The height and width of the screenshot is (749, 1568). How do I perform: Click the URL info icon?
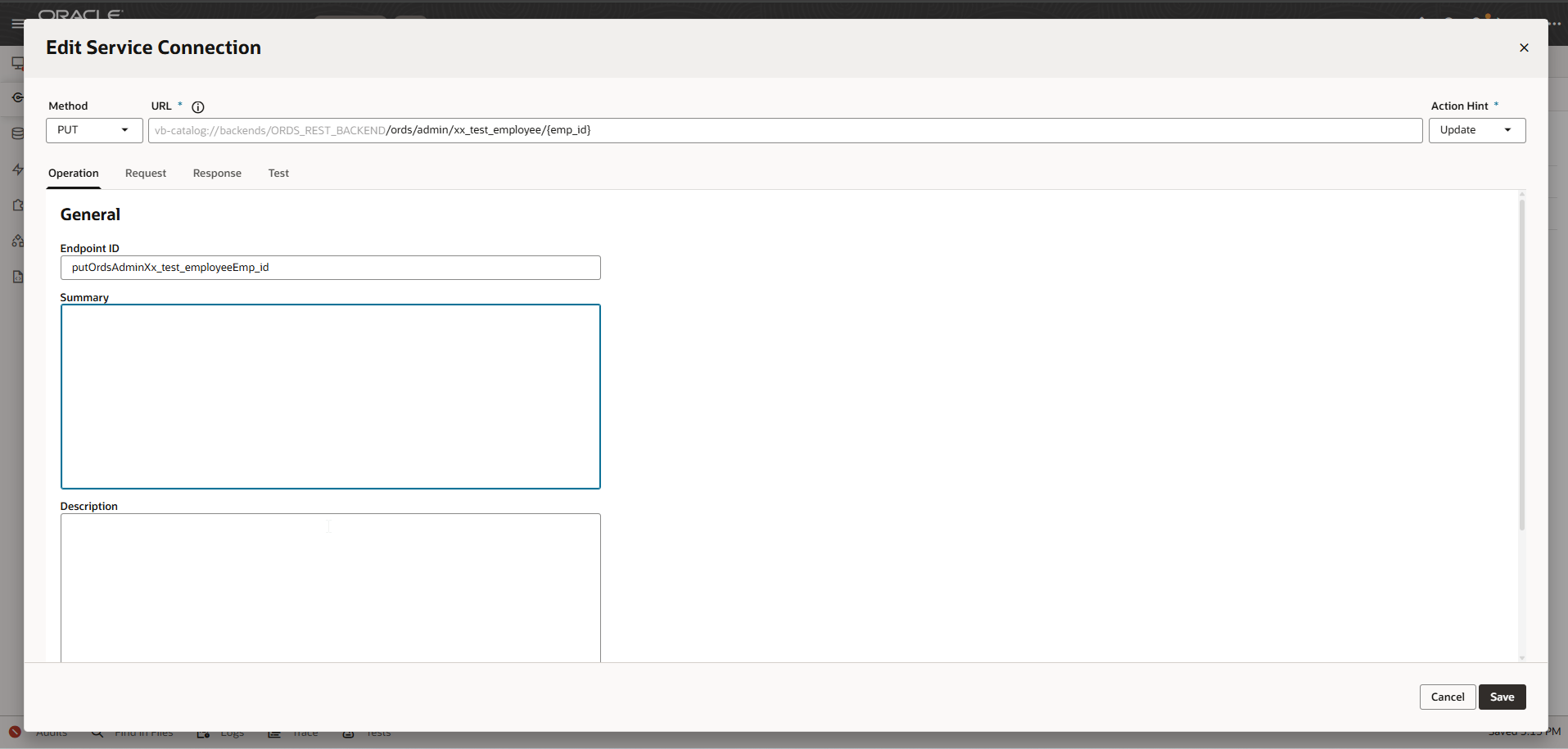coord(197,107)
